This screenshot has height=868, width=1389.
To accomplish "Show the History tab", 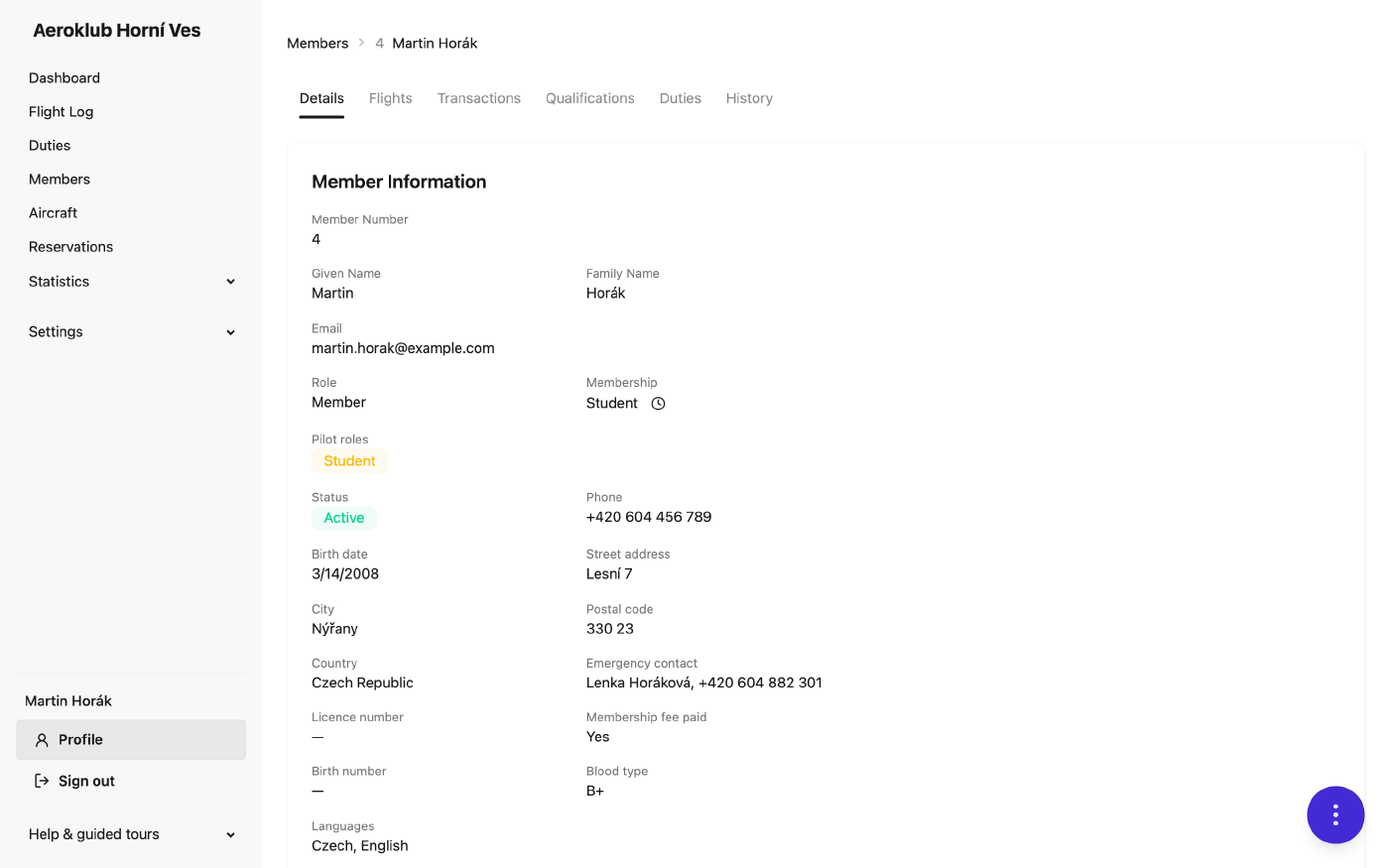I will point(749,98).
